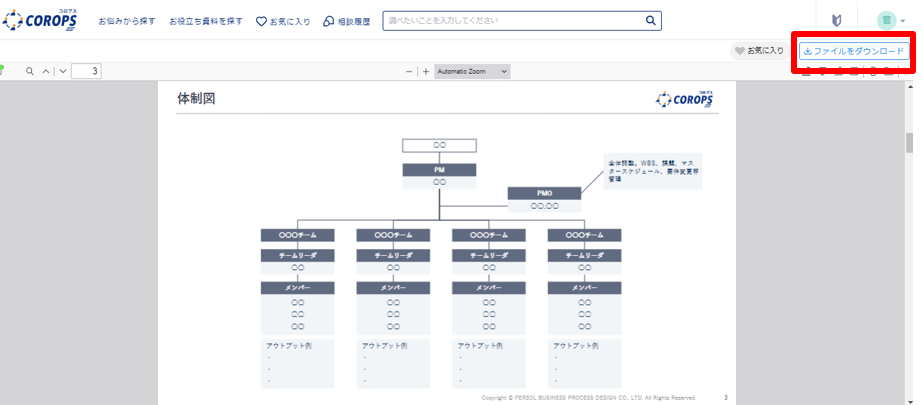Open the Automatic Zoom dropdown

coord(473,71)
